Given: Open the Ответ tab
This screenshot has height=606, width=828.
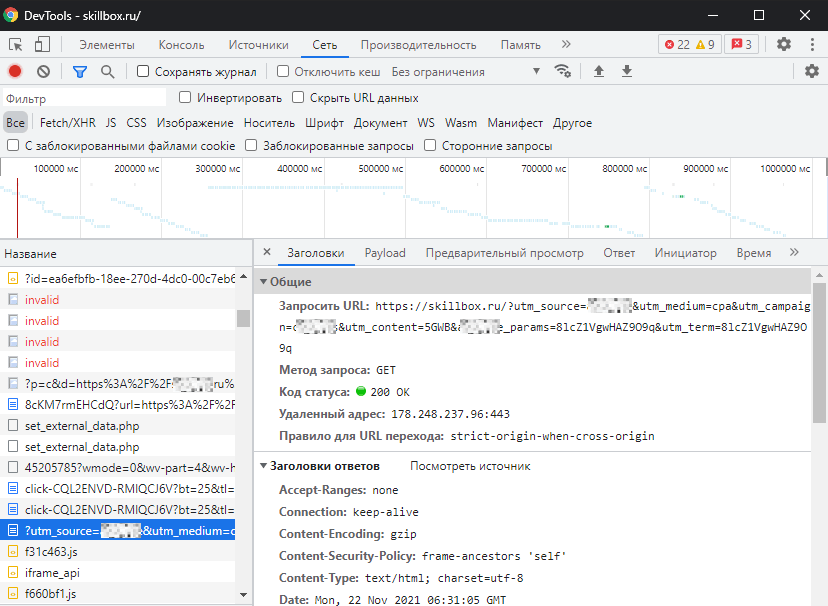Looking at the screenshot, I should click(x=619, y=253).
